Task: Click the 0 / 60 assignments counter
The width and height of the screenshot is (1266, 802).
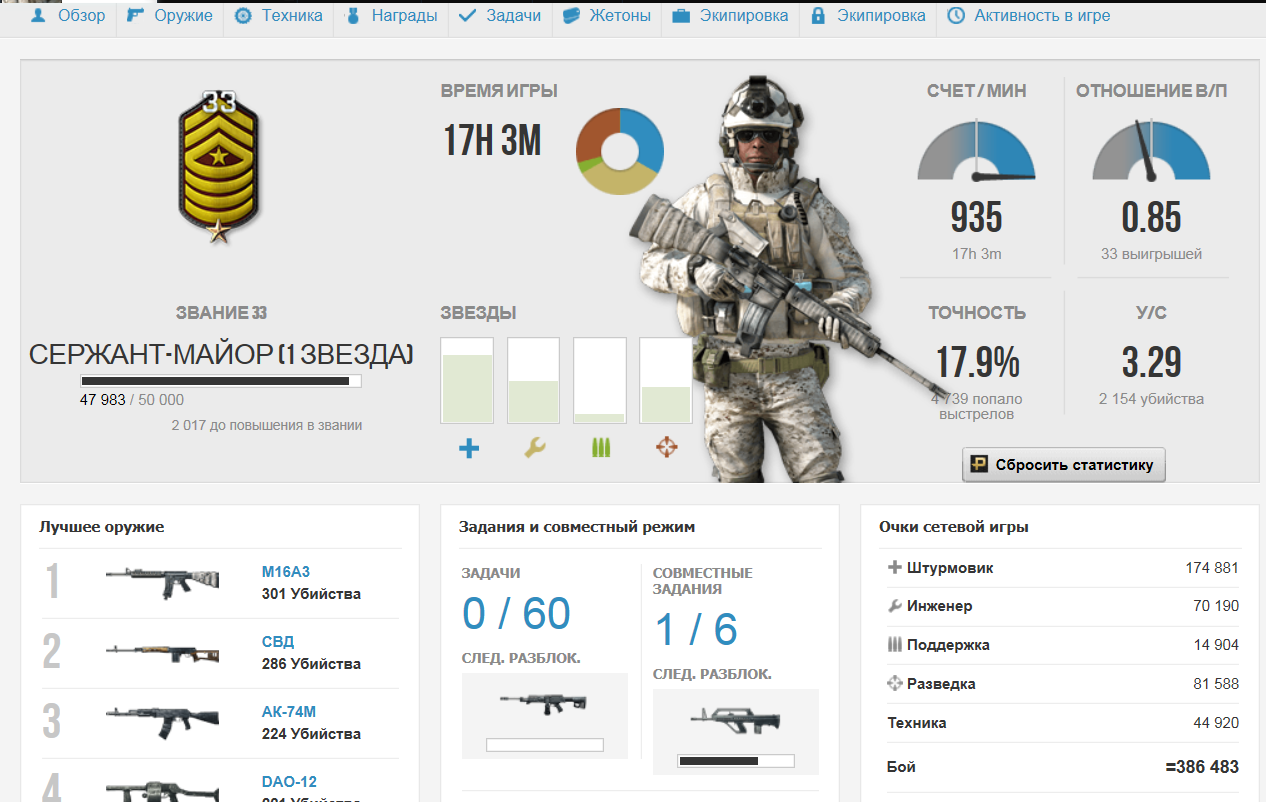Action: click(516, 614)
